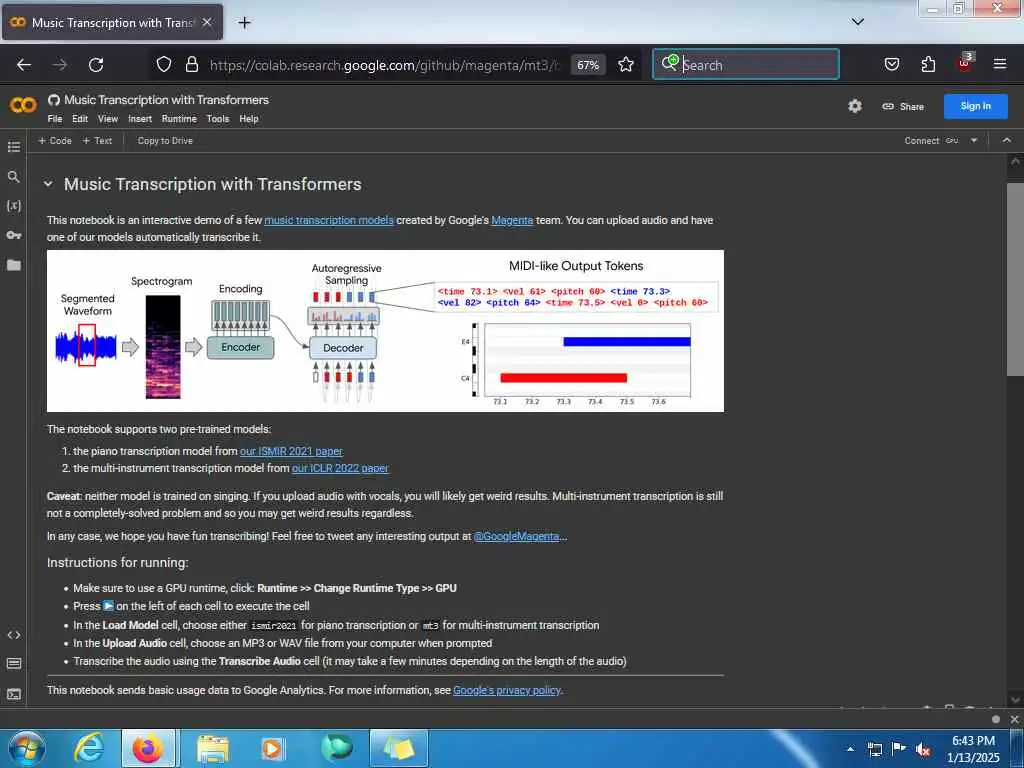Open our ICLR 2022 paper link
Screen dimensions: 1024x768
coord(340,468)
